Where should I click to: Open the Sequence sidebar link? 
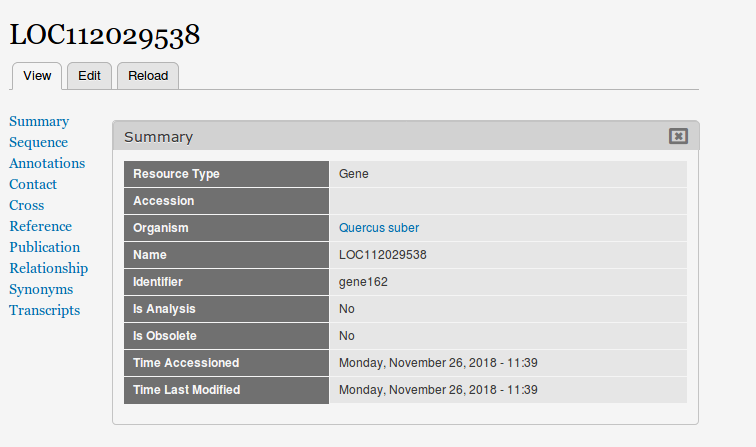[39, 142]
